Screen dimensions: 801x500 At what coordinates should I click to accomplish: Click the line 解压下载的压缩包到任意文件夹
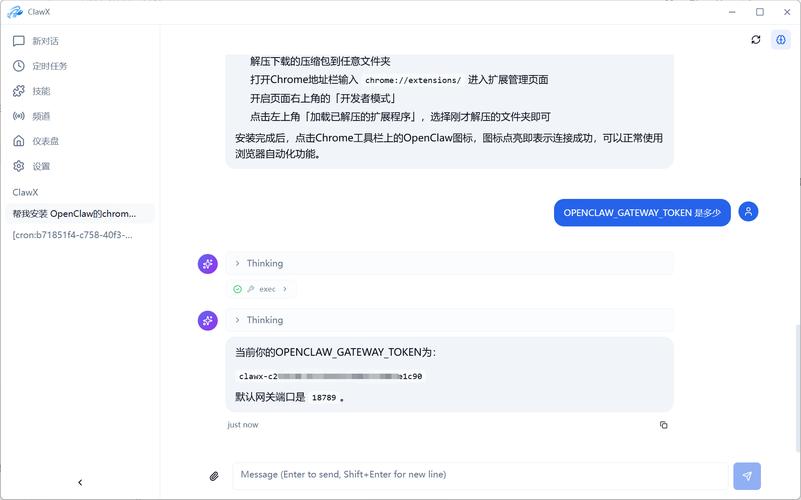(320, 62)
